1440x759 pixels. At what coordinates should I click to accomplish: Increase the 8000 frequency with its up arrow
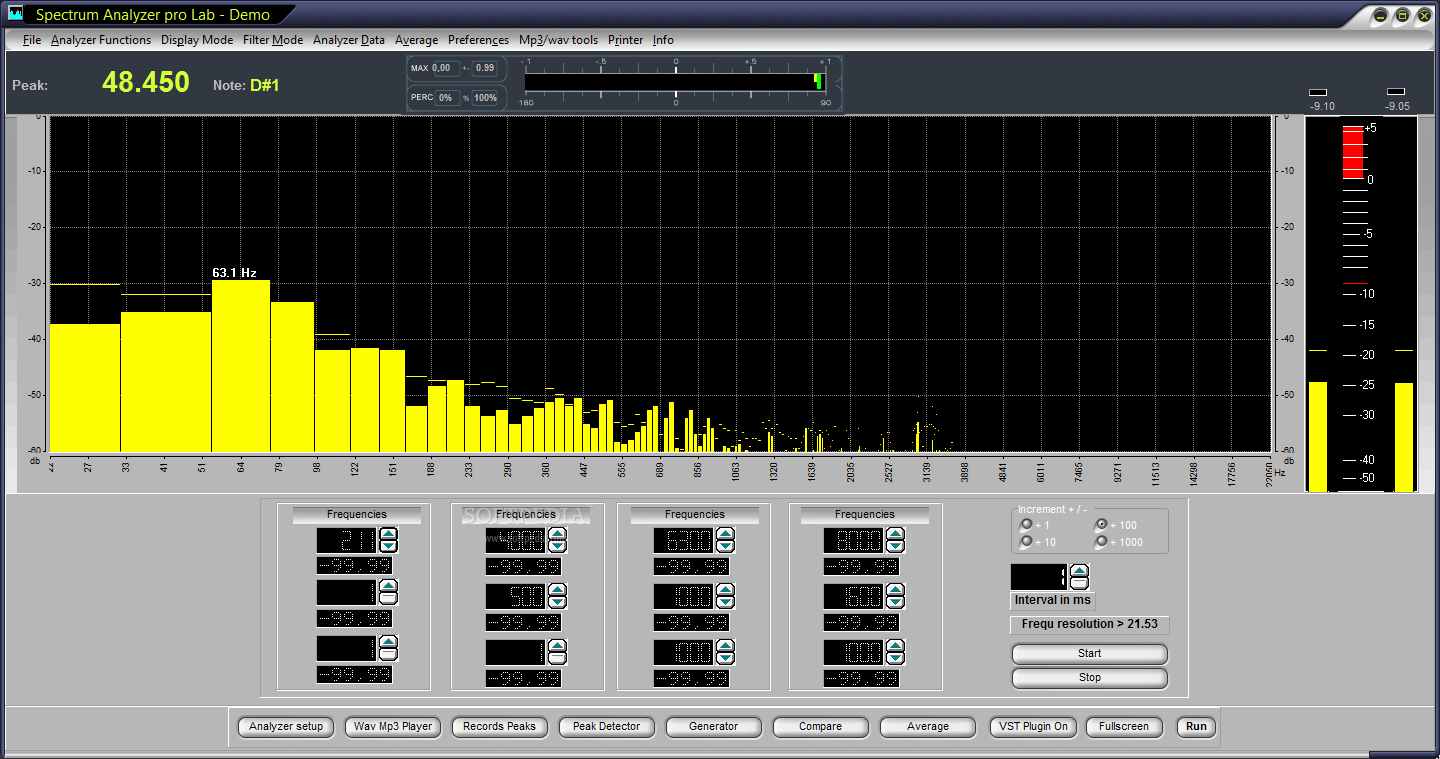(895, 534)
